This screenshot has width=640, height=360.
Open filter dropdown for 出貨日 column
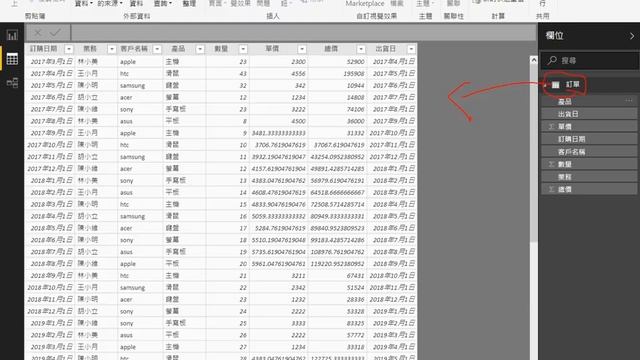click(x=411, y=49)
